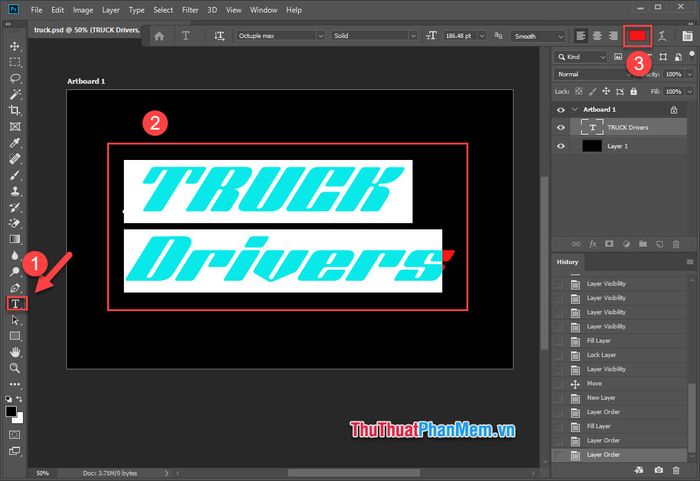Toggle Artboard 1 visibility eye

click(561, 109)
